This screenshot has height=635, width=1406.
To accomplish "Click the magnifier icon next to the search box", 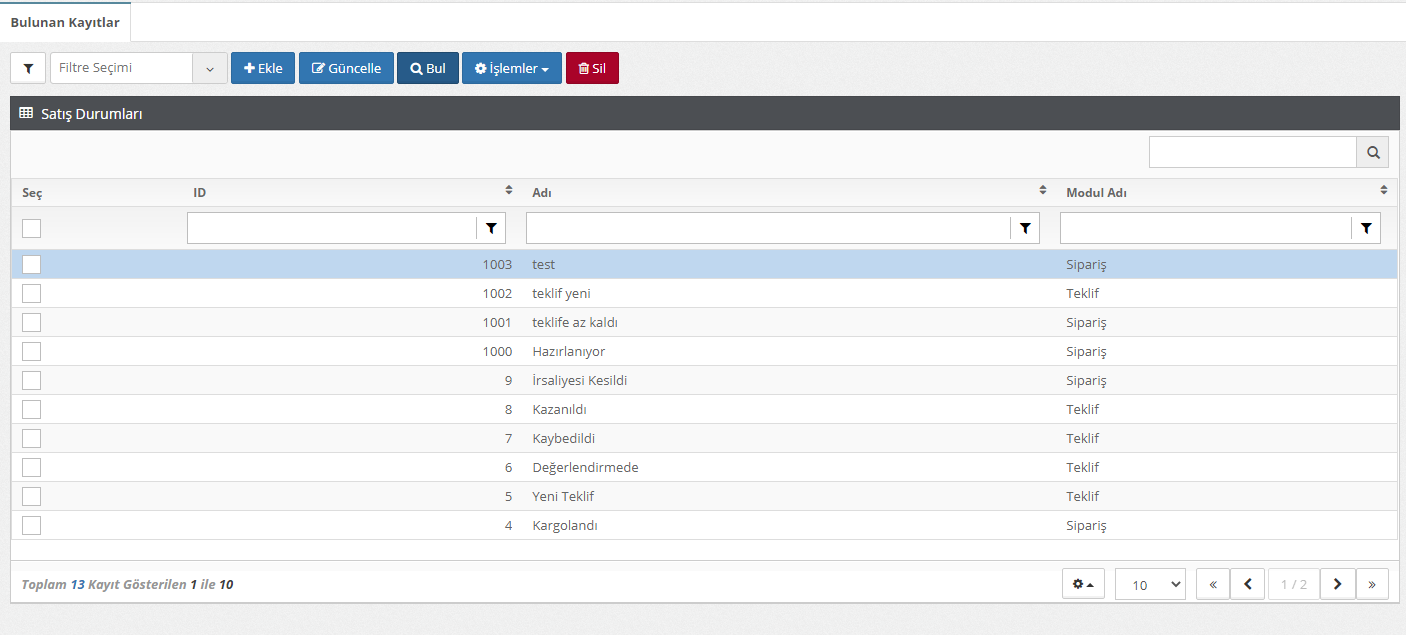I will pyautogui.click(x=1372, y=153).
